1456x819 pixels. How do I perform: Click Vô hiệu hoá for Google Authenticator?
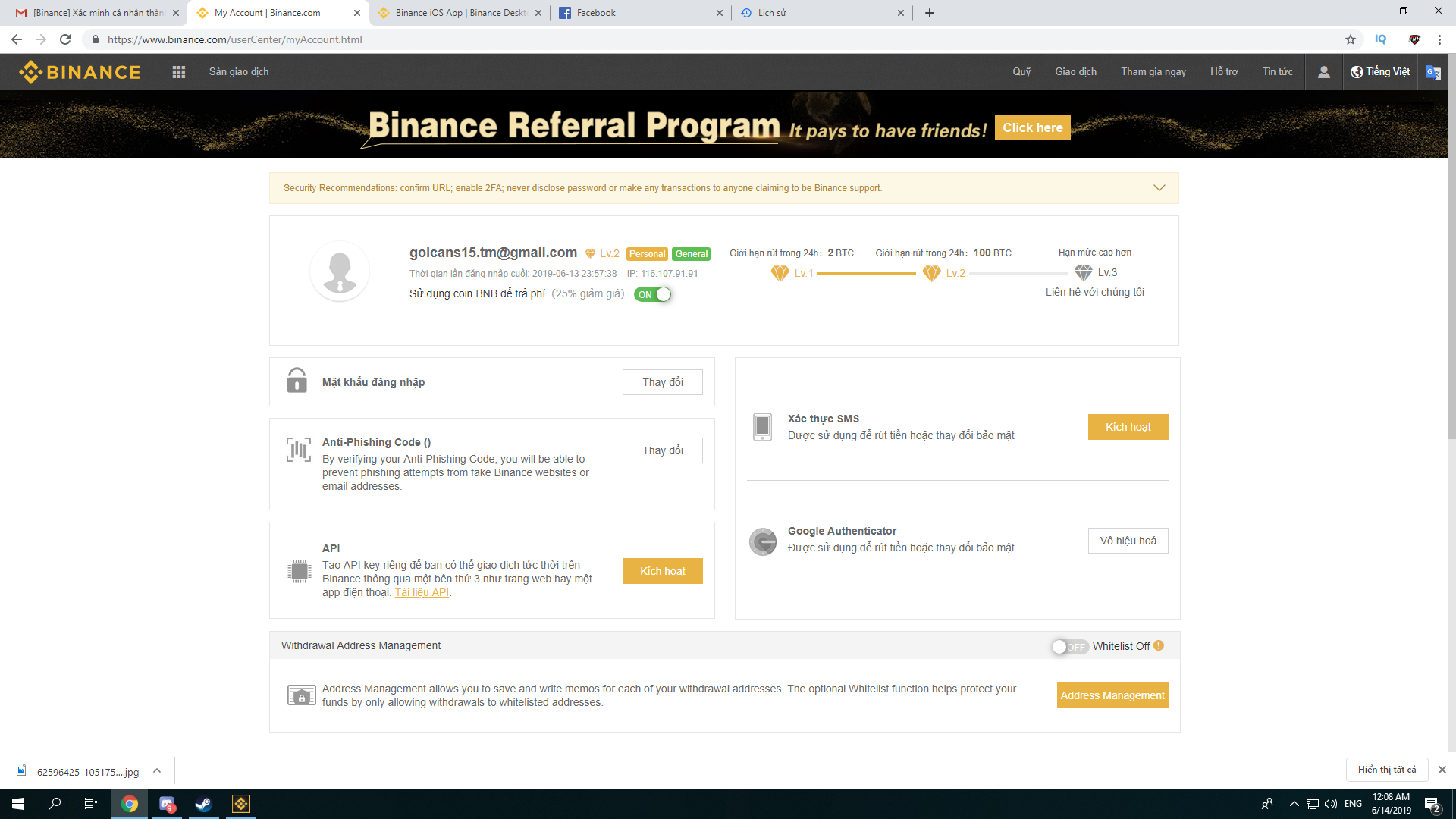click(x=1128, y=541)
